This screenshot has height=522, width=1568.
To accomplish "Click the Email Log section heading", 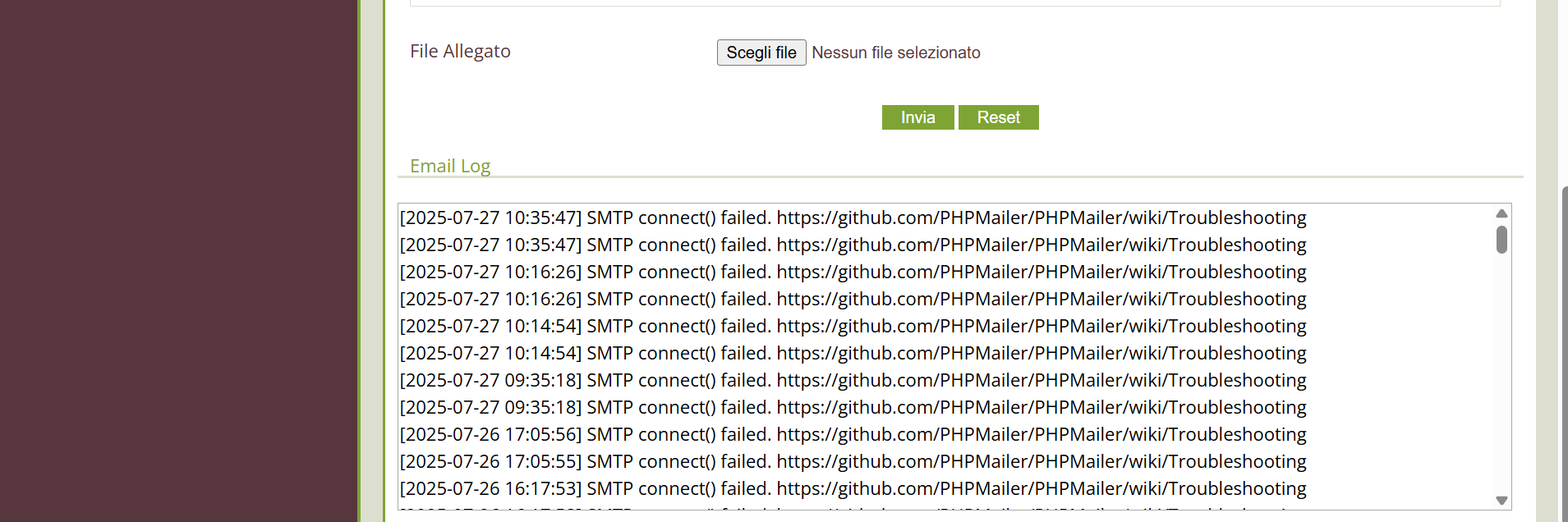I will [x=450, y=166].
